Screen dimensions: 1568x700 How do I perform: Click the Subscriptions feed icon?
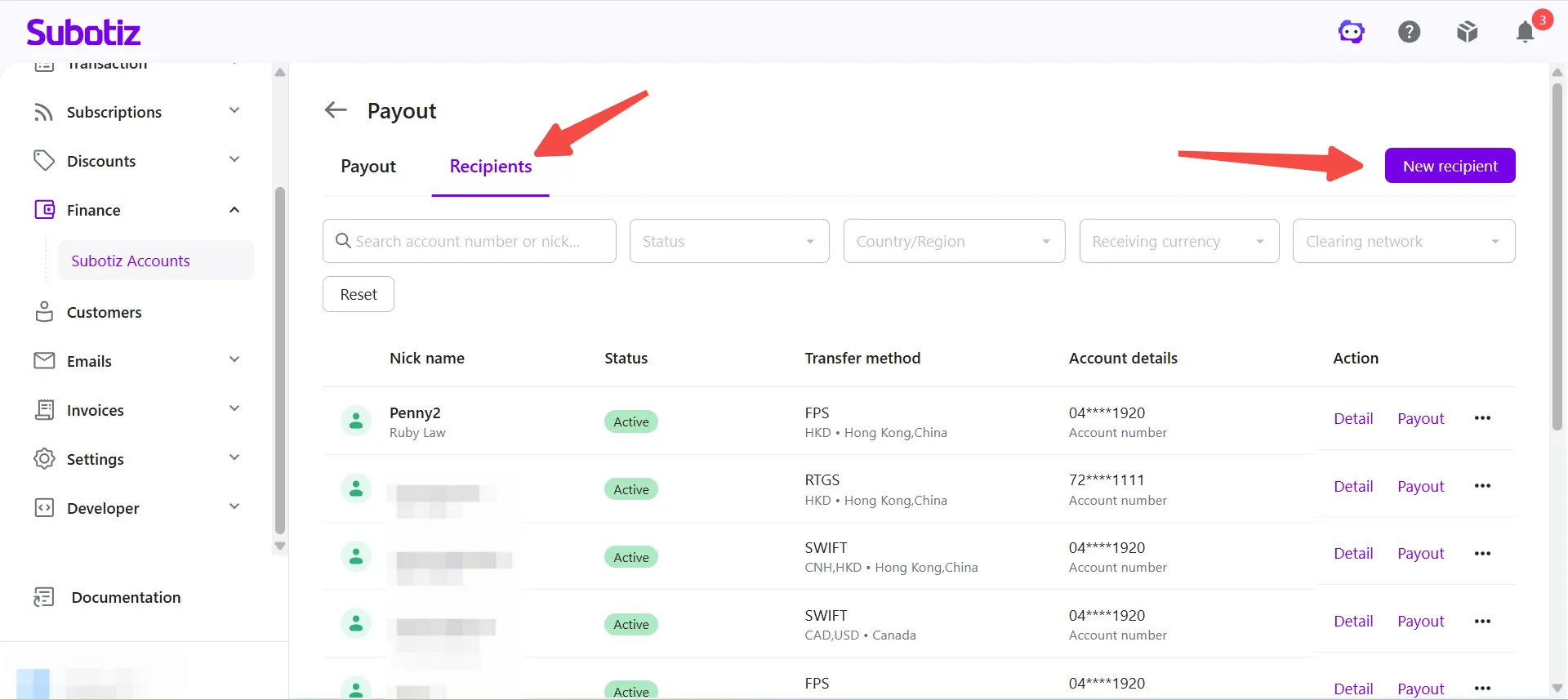pyautogui.click(x=44, y=112)
